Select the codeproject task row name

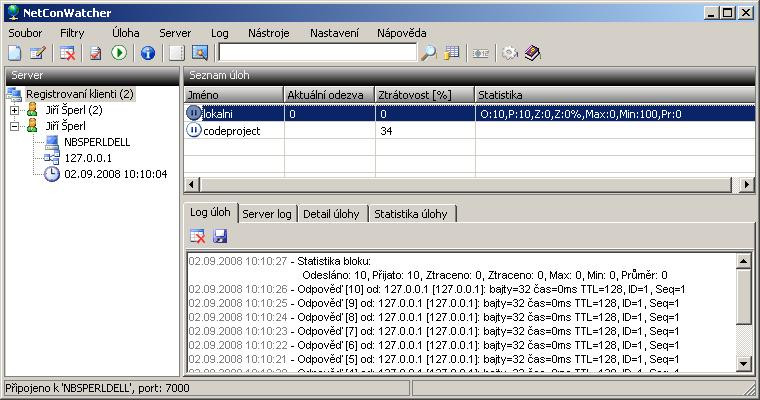232,131
